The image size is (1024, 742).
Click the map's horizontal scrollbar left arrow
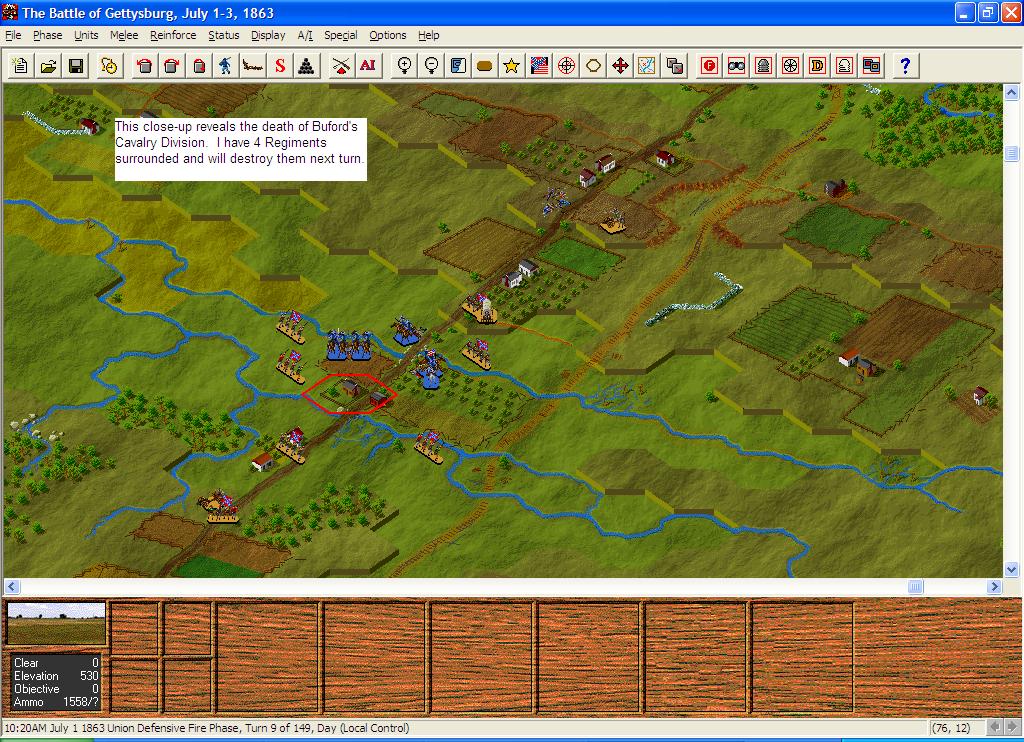tap(12, 587)
